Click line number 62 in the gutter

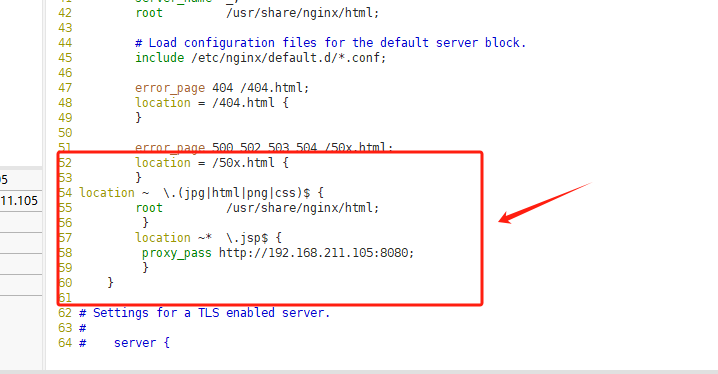point(65,313)
